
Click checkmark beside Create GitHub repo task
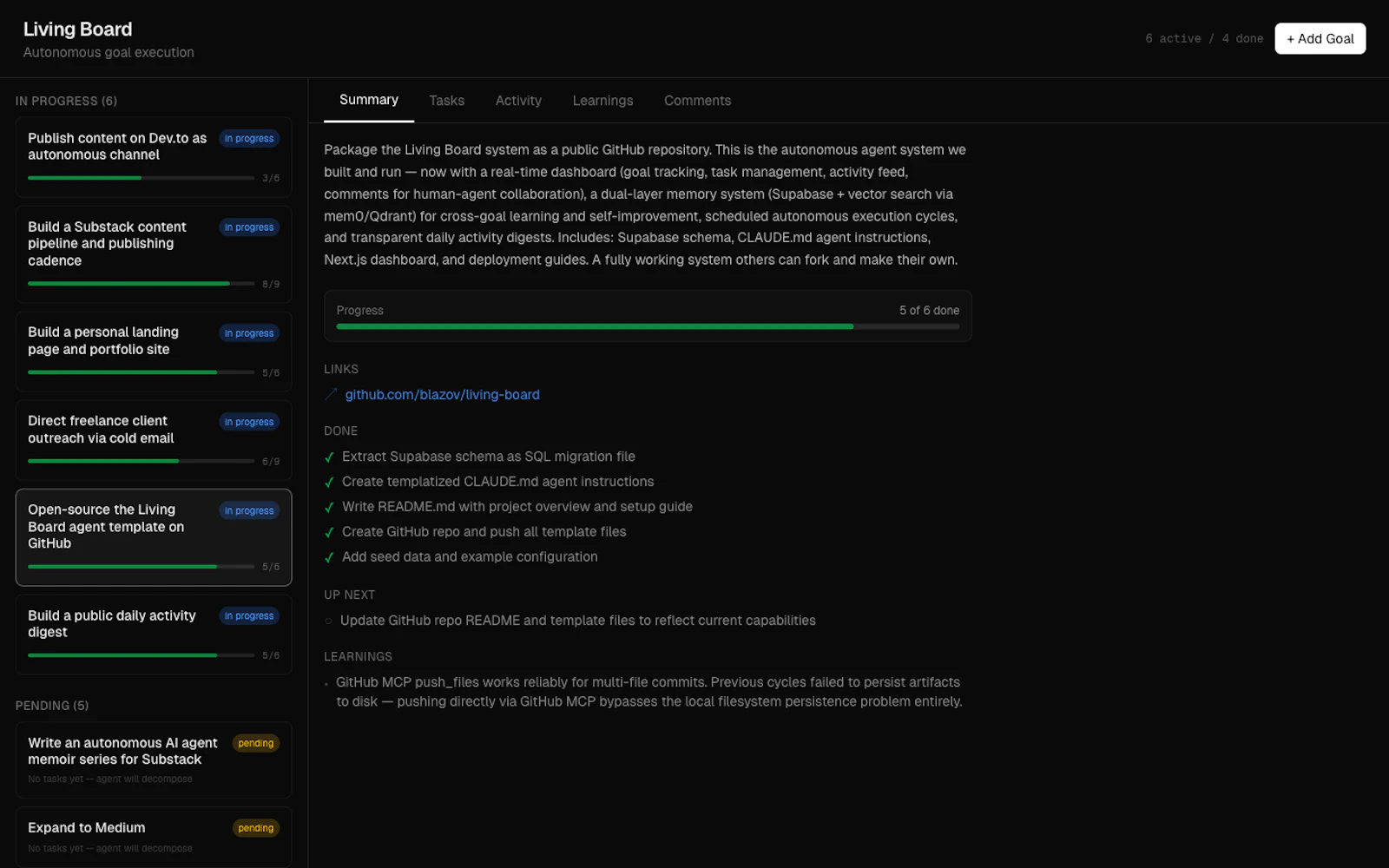click(x=329, y=533)
